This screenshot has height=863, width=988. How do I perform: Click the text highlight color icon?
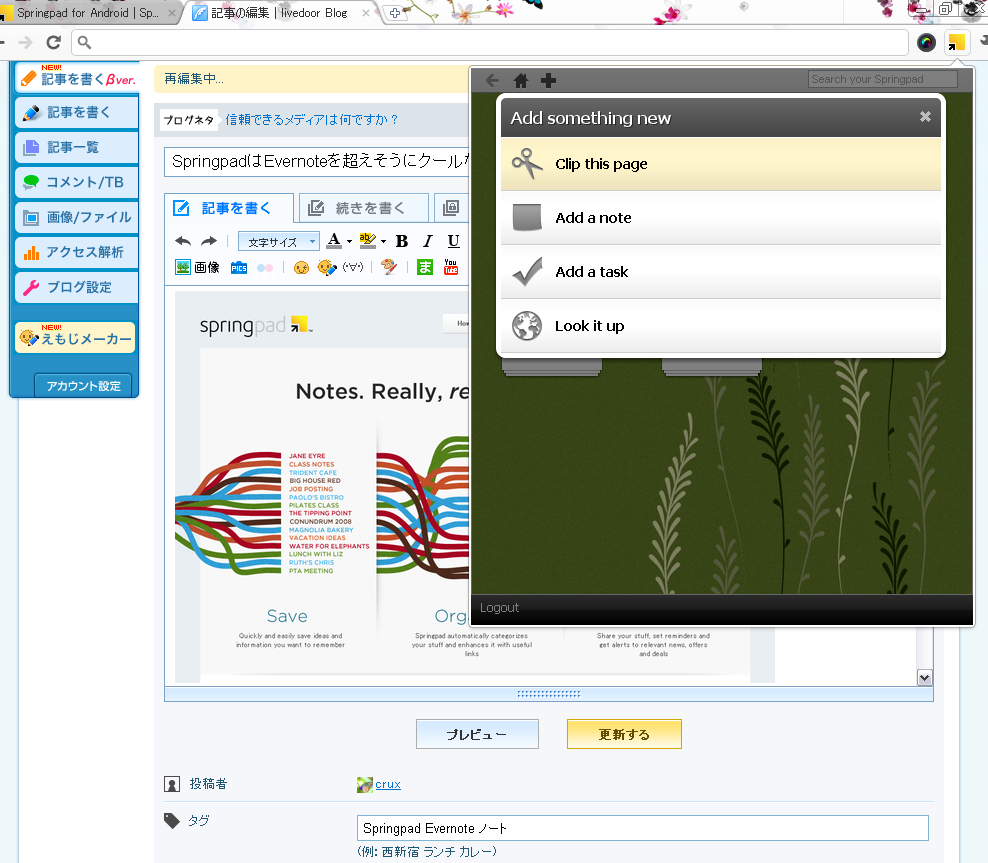367,241
